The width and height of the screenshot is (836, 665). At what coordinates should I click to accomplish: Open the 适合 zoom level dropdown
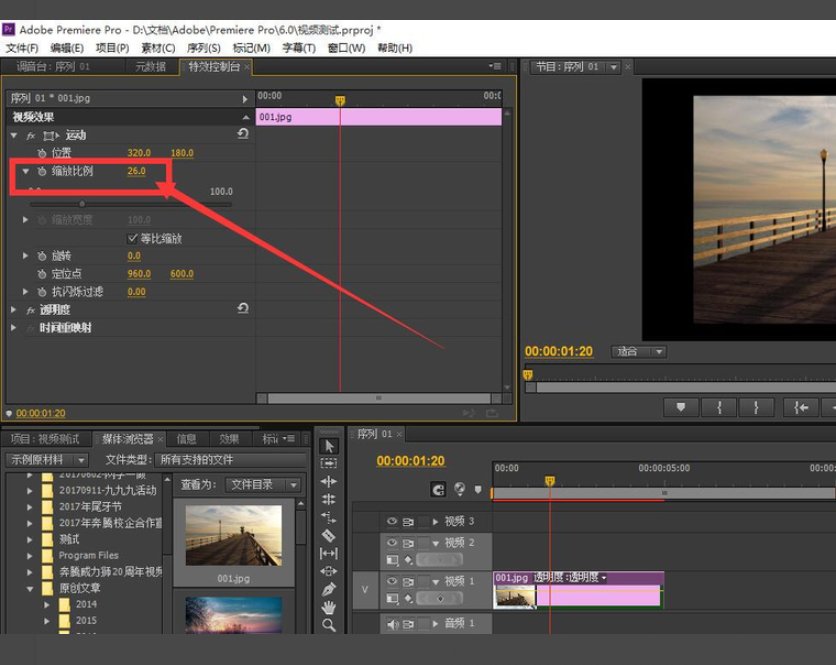pos(640,352)
